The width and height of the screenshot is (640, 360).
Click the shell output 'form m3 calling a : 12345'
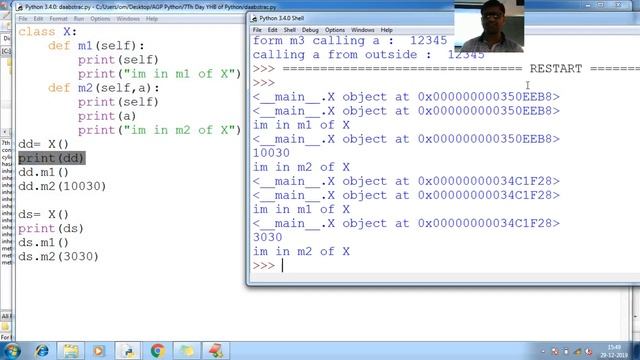coord(350,41)
